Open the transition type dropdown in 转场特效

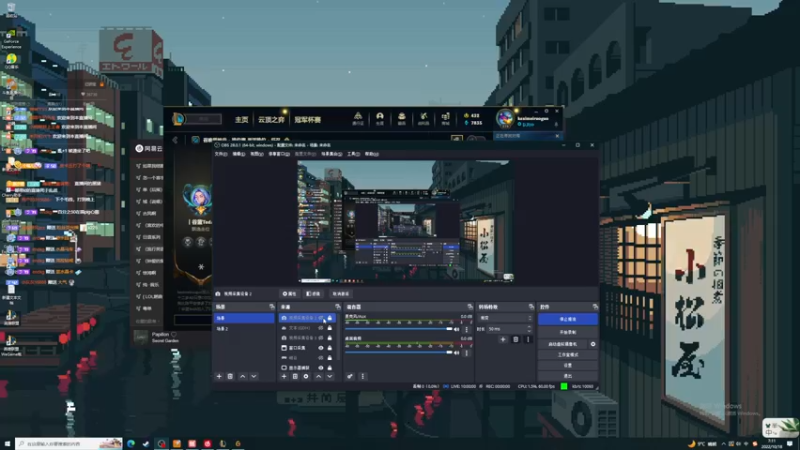tap(505, 318)
